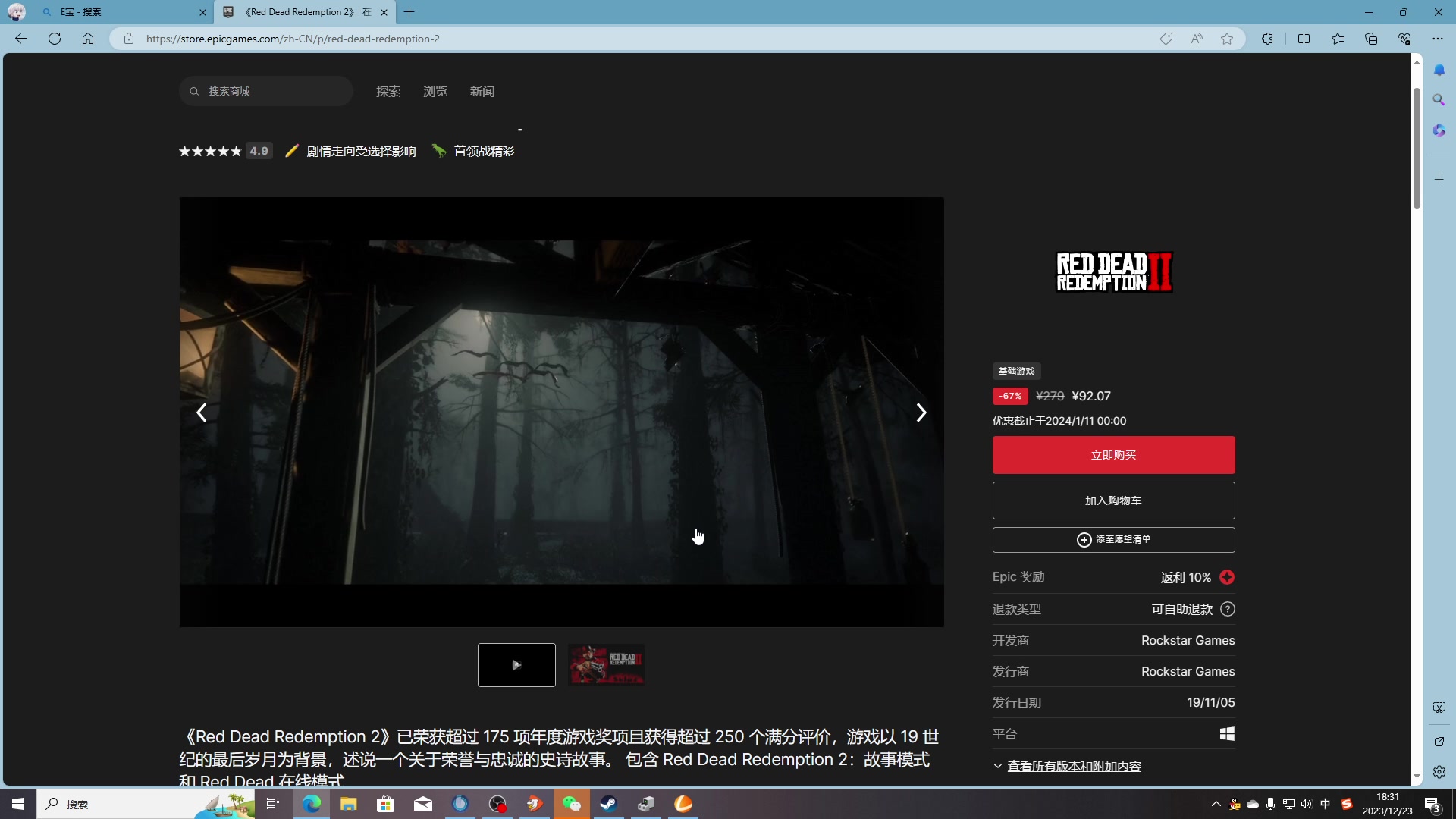Click the 搜索商城 search field
Viewport: 1456px width, 819px height.
coord(266,91)
